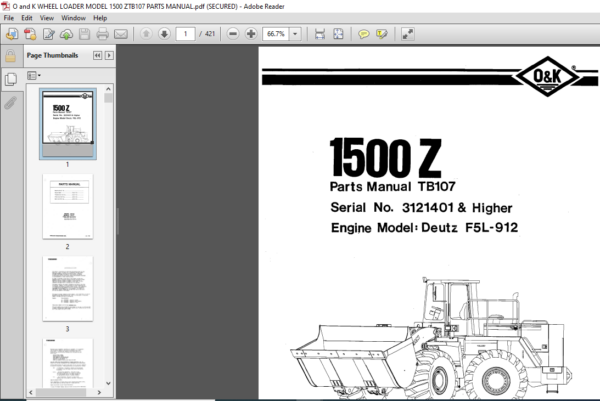Open the Window menu
Viewport: 600px width, 401px height.
coord(73,18)
